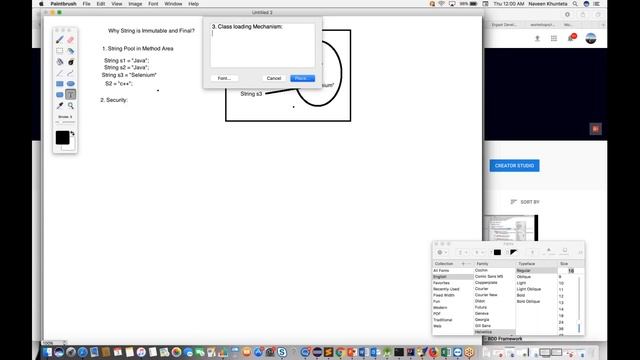640x360 pixels.
Task: Open Finder from the Dock
Action: point(47,352)
